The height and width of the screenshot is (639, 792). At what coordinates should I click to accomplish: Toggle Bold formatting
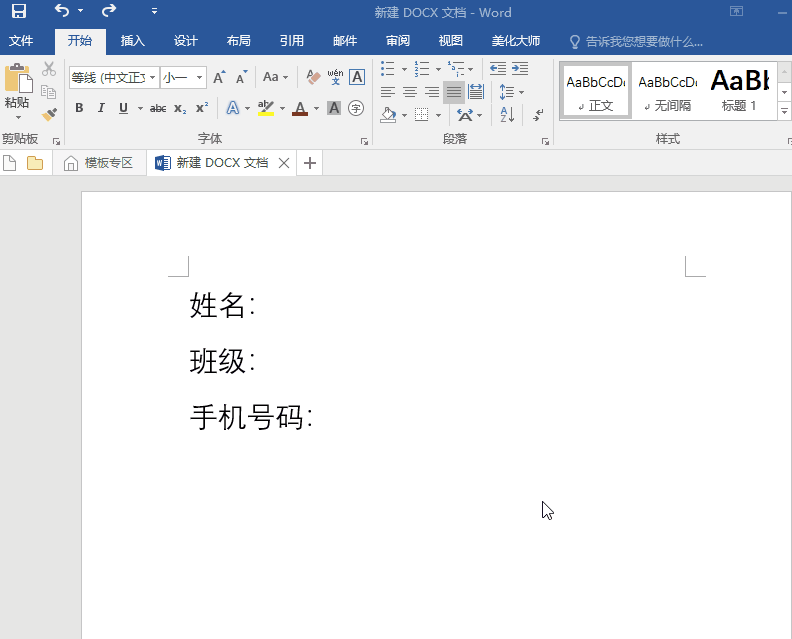pos(78,108)
